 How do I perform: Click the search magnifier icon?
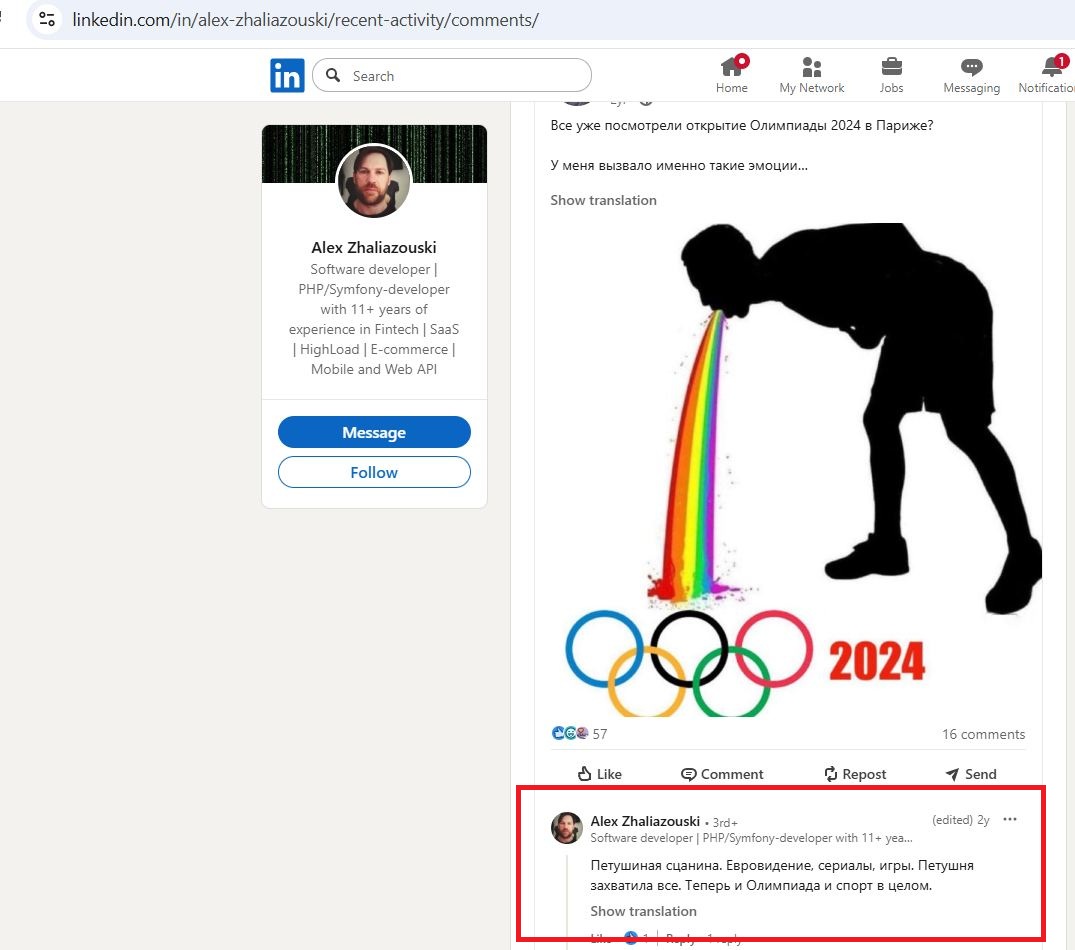click(x=333, y=75)
